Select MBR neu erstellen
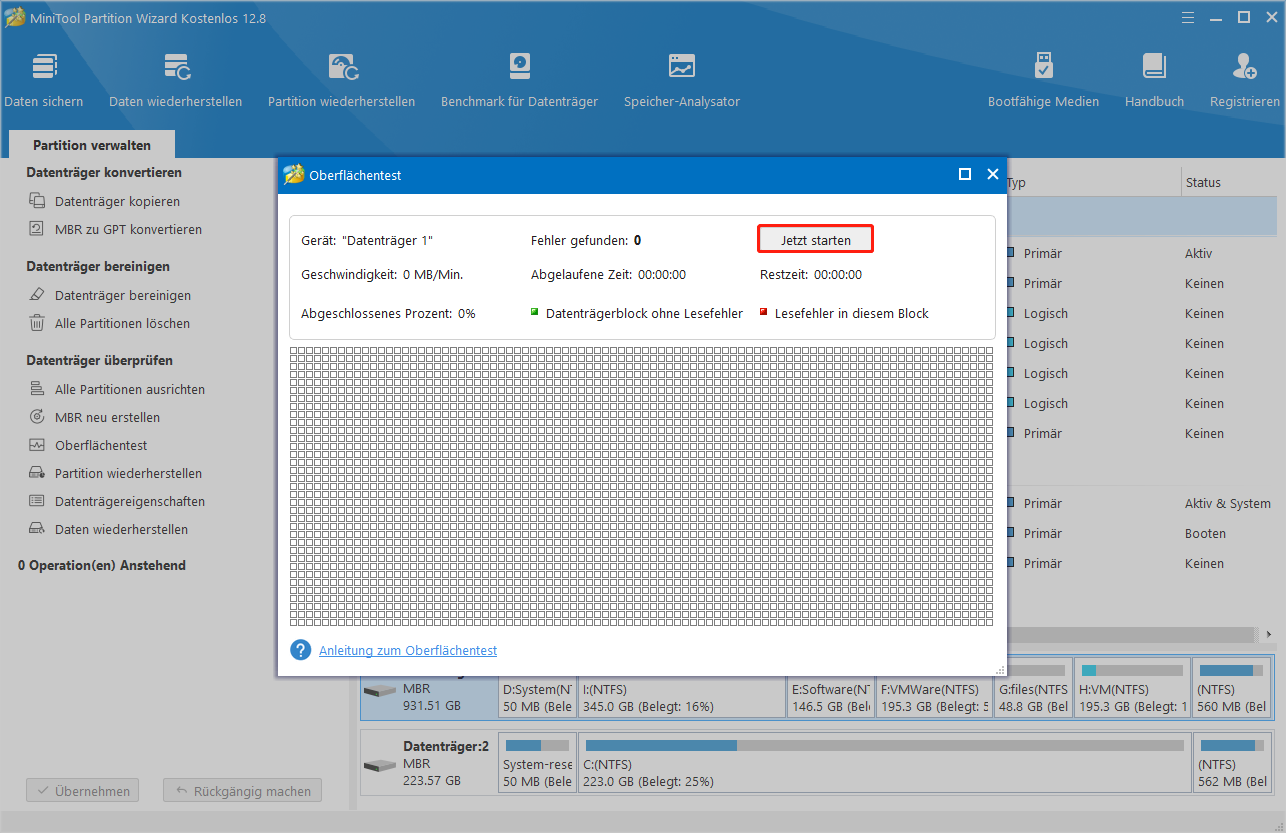The height and width of the screenshot is (833, 1286). tap(107, 417)
